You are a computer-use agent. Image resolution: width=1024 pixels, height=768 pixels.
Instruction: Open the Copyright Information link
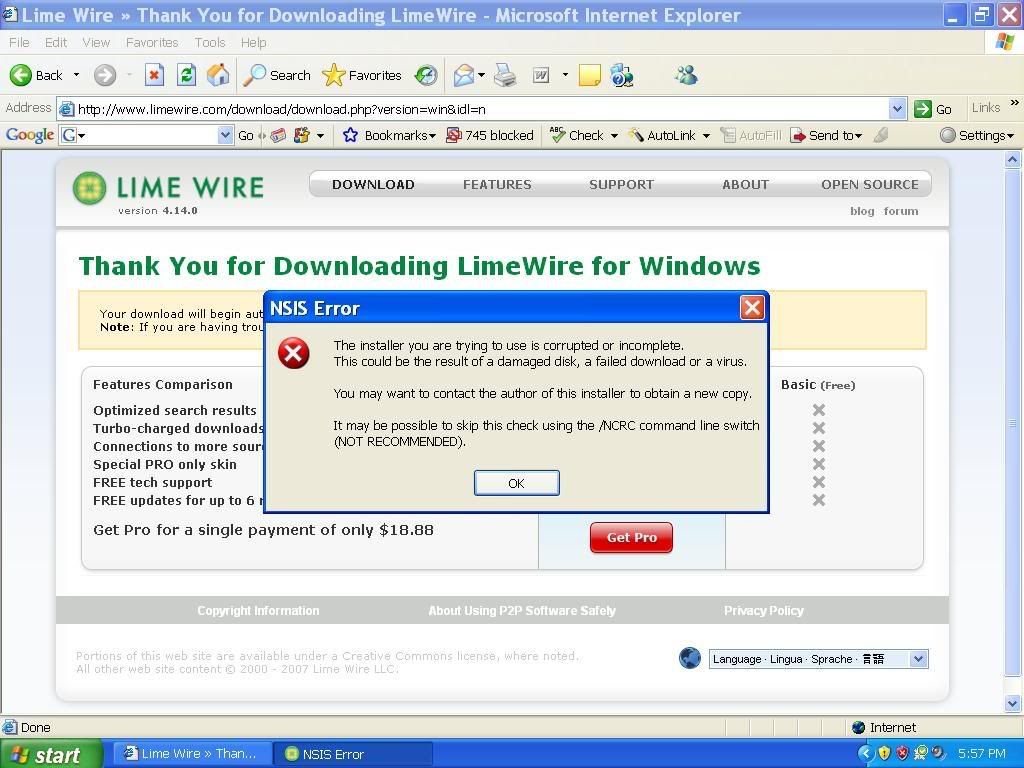pos(258,611)
